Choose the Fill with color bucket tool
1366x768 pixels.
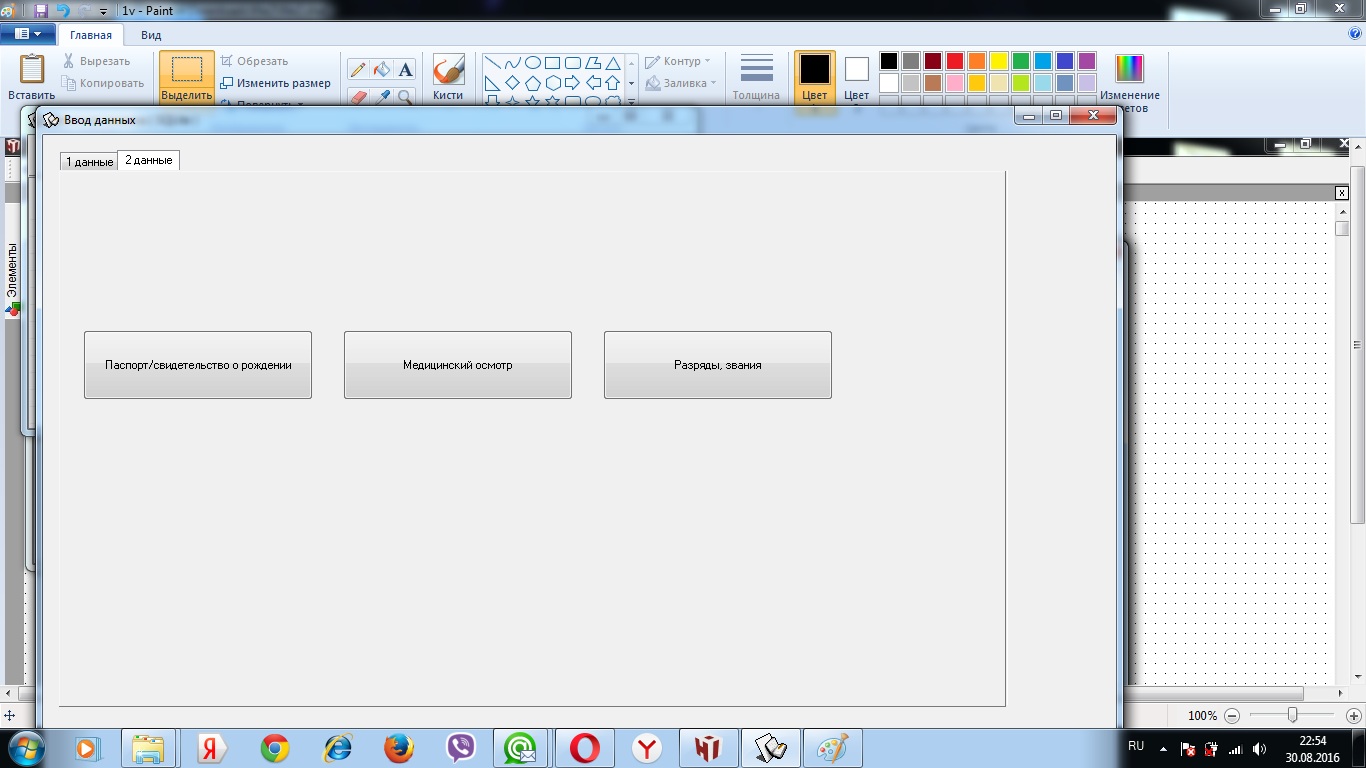point(381,69)
